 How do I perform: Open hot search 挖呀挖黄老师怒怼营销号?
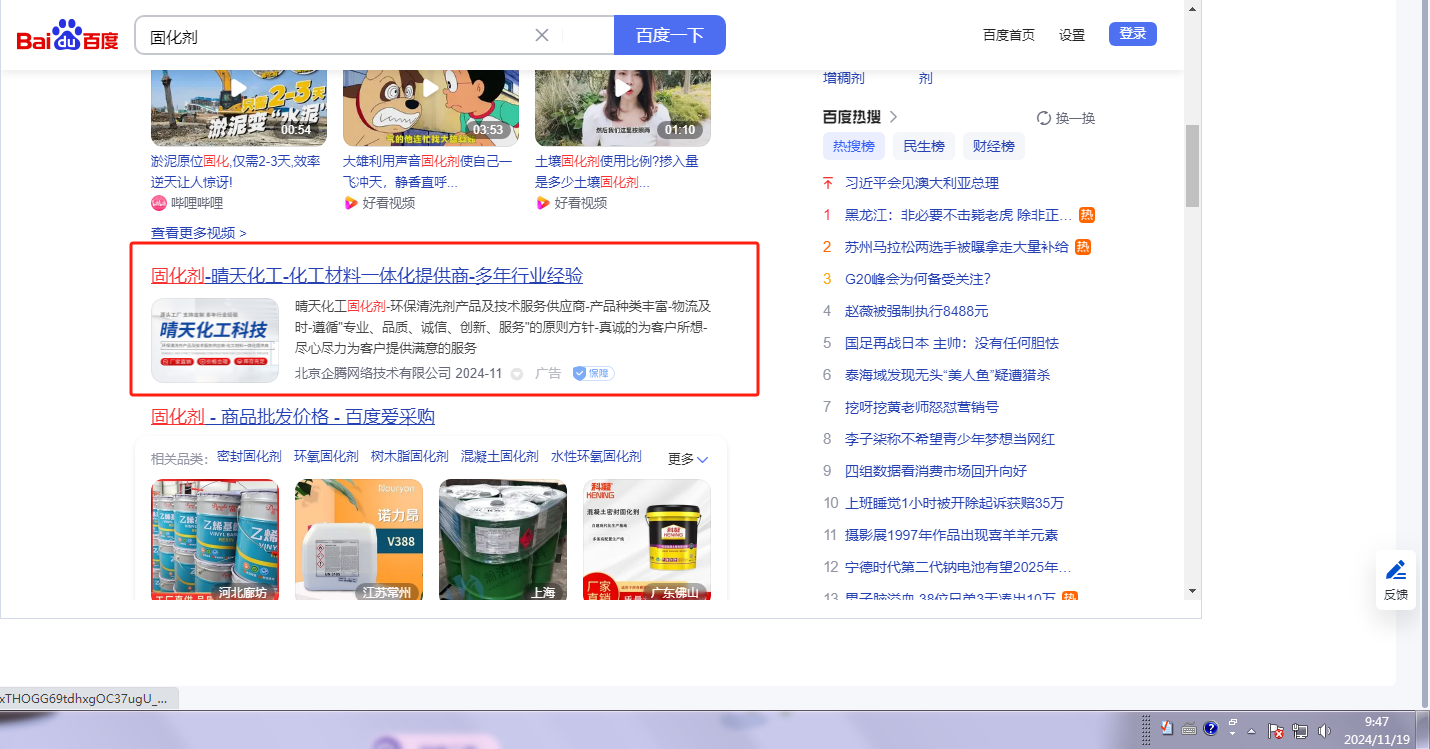922,407
